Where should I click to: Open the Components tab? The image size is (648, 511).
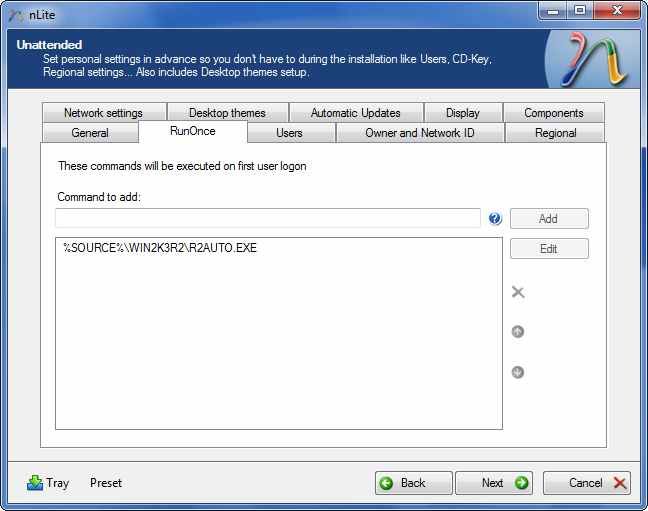[x=554, y=112]
